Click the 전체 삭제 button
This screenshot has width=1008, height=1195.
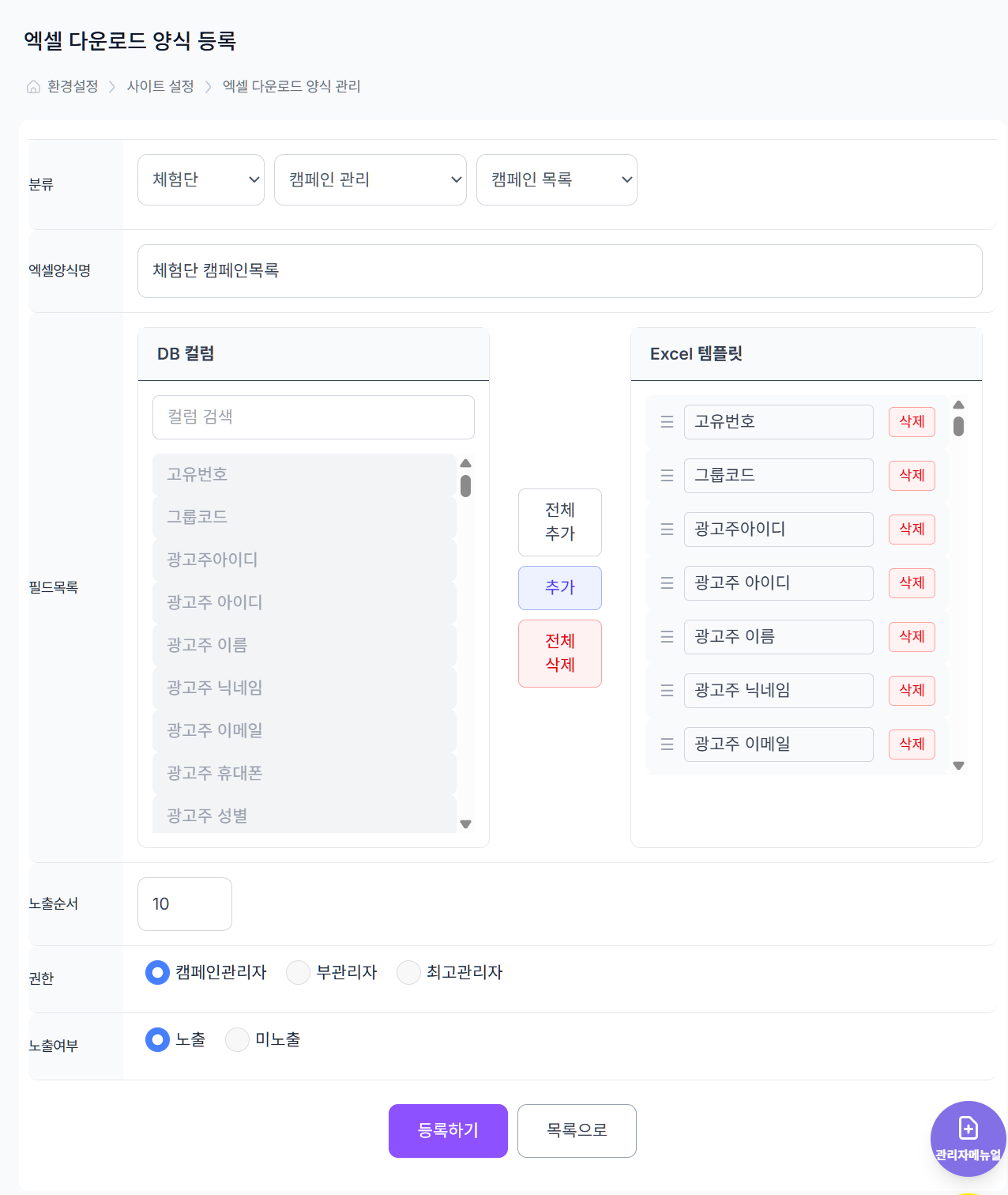click(559, 653)
